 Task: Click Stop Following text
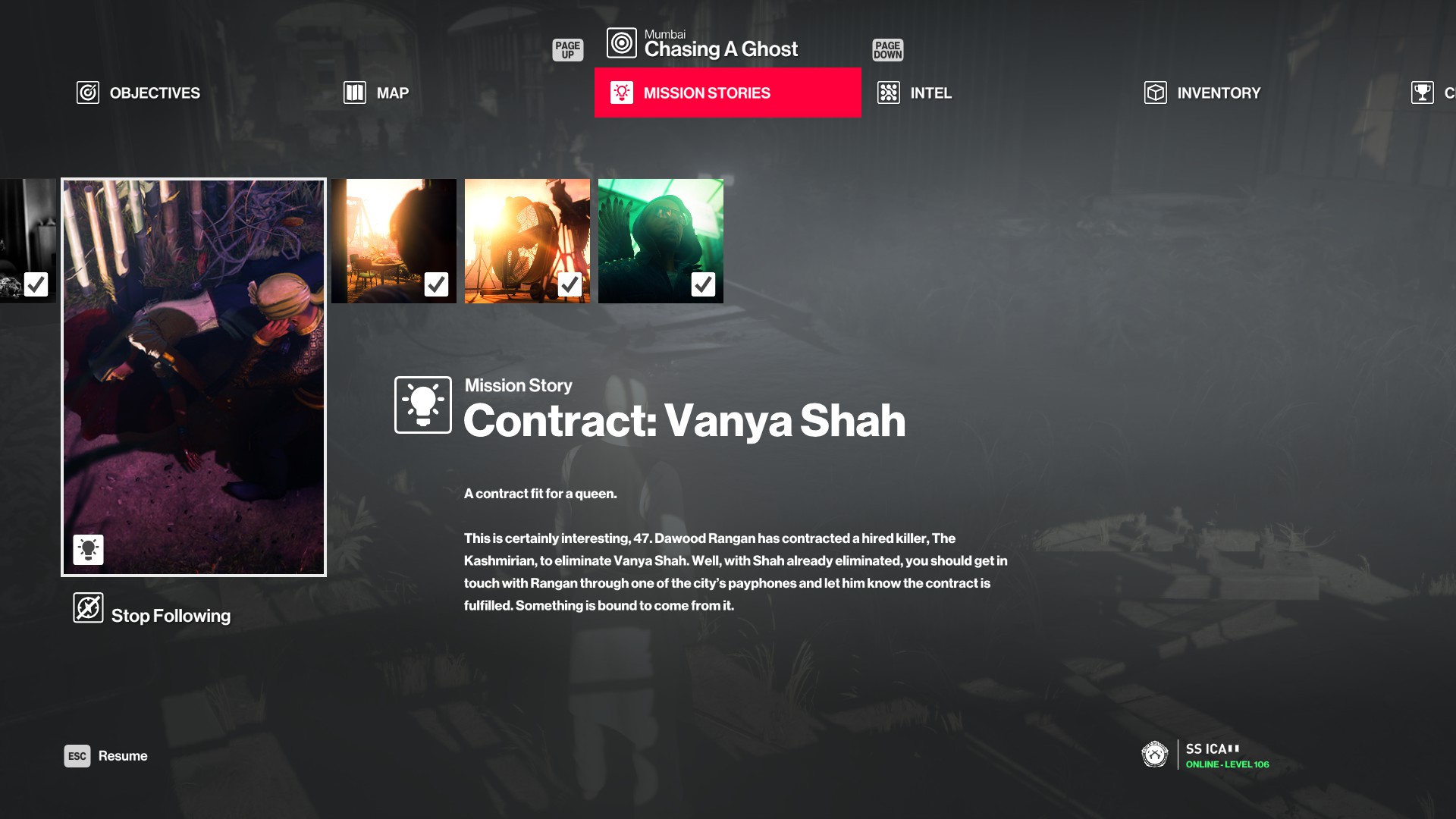point(171,616)
